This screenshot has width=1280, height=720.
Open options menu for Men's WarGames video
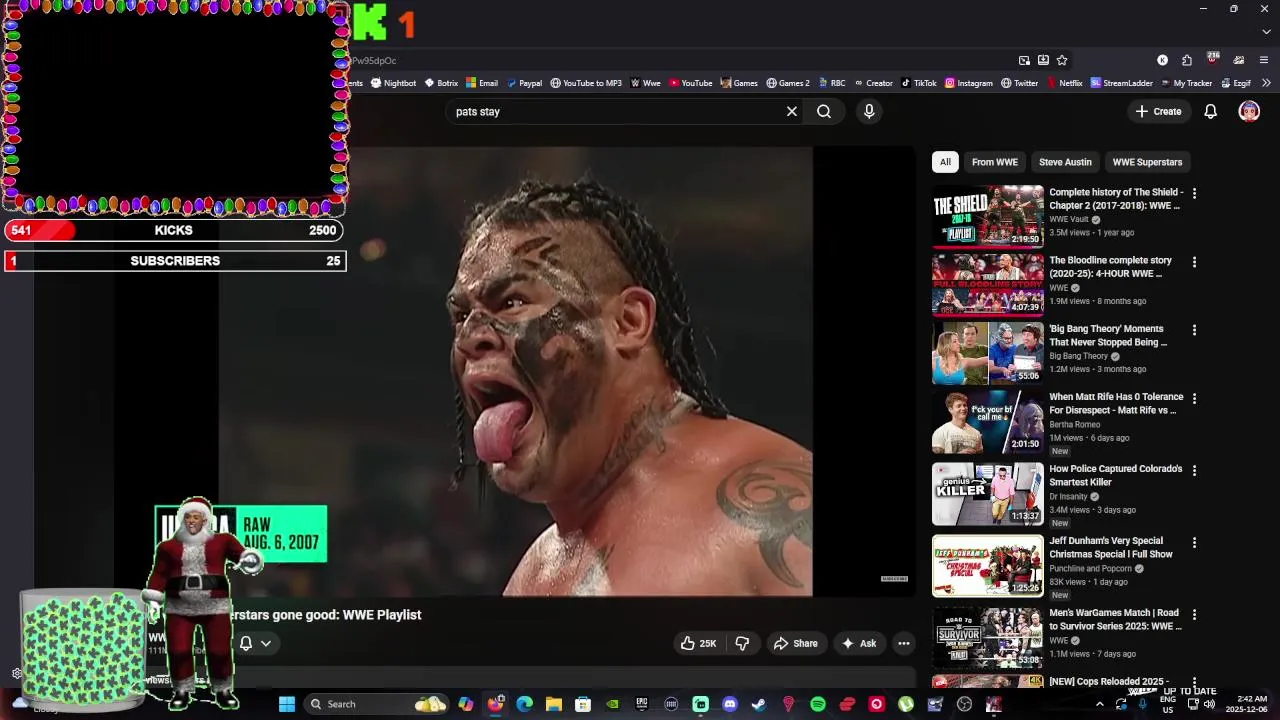[x=1194, y=614]
